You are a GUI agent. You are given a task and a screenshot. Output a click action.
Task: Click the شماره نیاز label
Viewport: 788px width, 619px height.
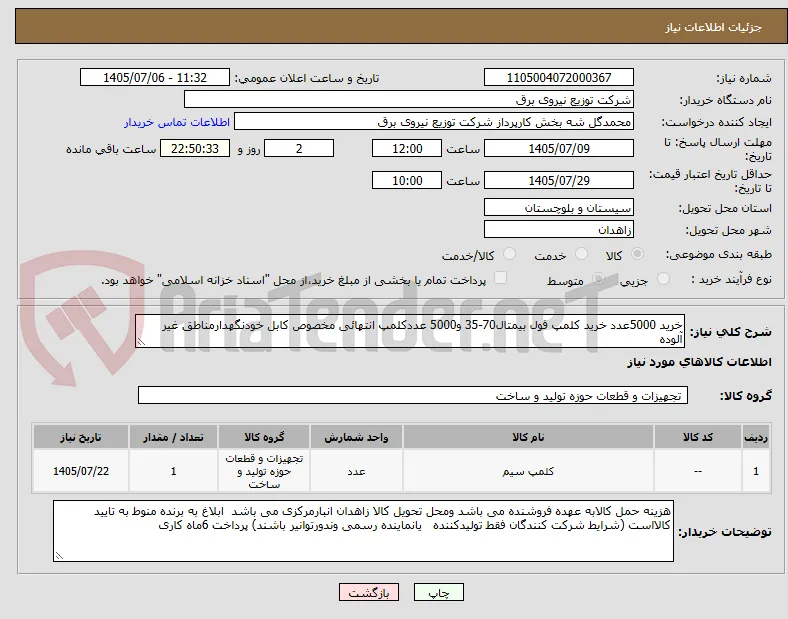click(x=744, y=78)
